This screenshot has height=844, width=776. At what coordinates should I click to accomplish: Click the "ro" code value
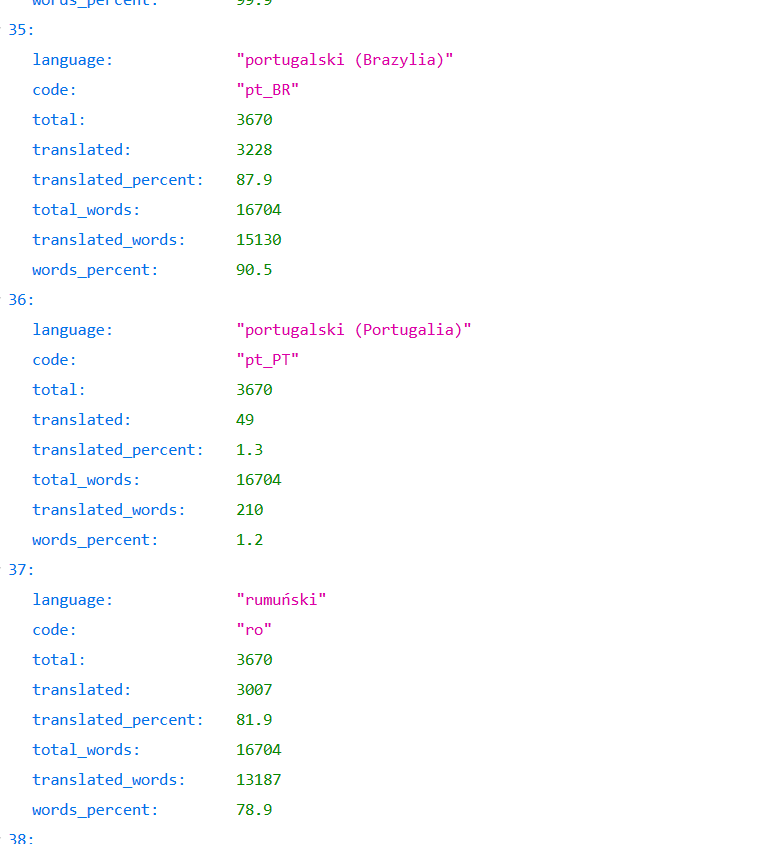tap(254, 630)
